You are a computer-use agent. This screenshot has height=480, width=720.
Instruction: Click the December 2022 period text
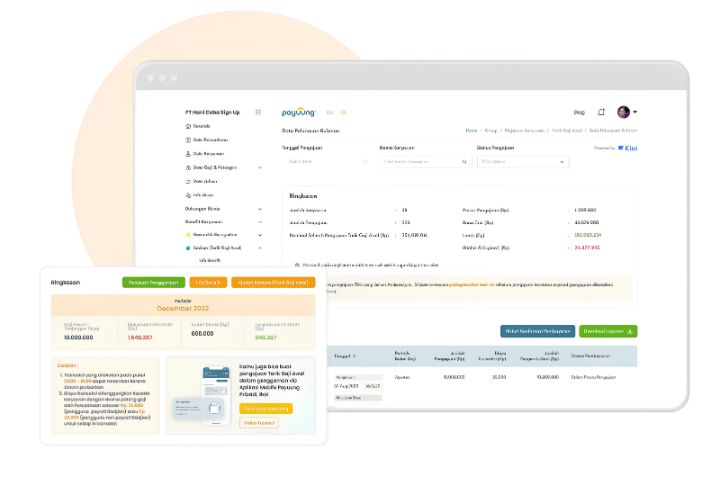[183, 308]
